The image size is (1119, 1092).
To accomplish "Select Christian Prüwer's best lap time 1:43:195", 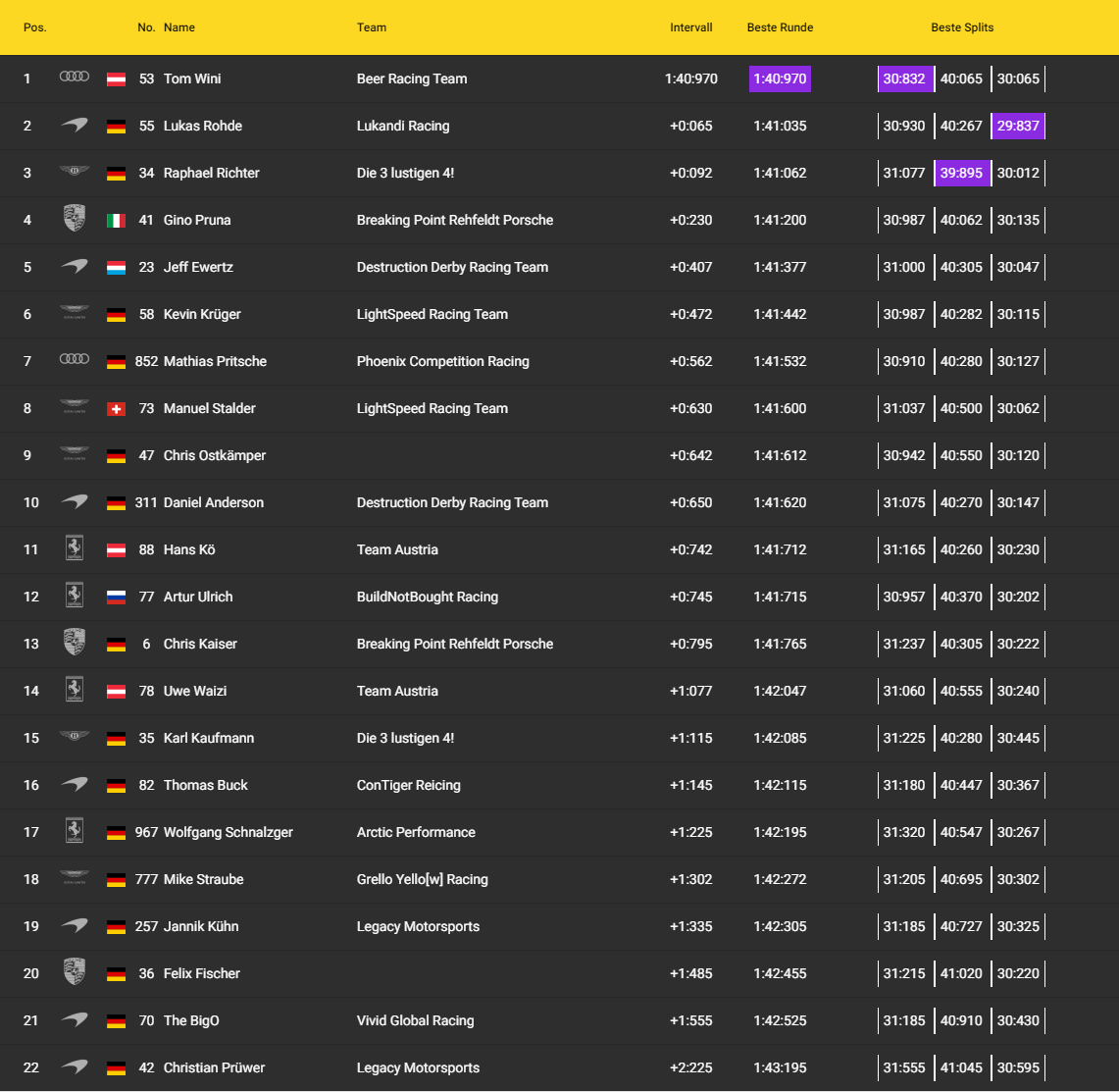I will (780, 1067).
